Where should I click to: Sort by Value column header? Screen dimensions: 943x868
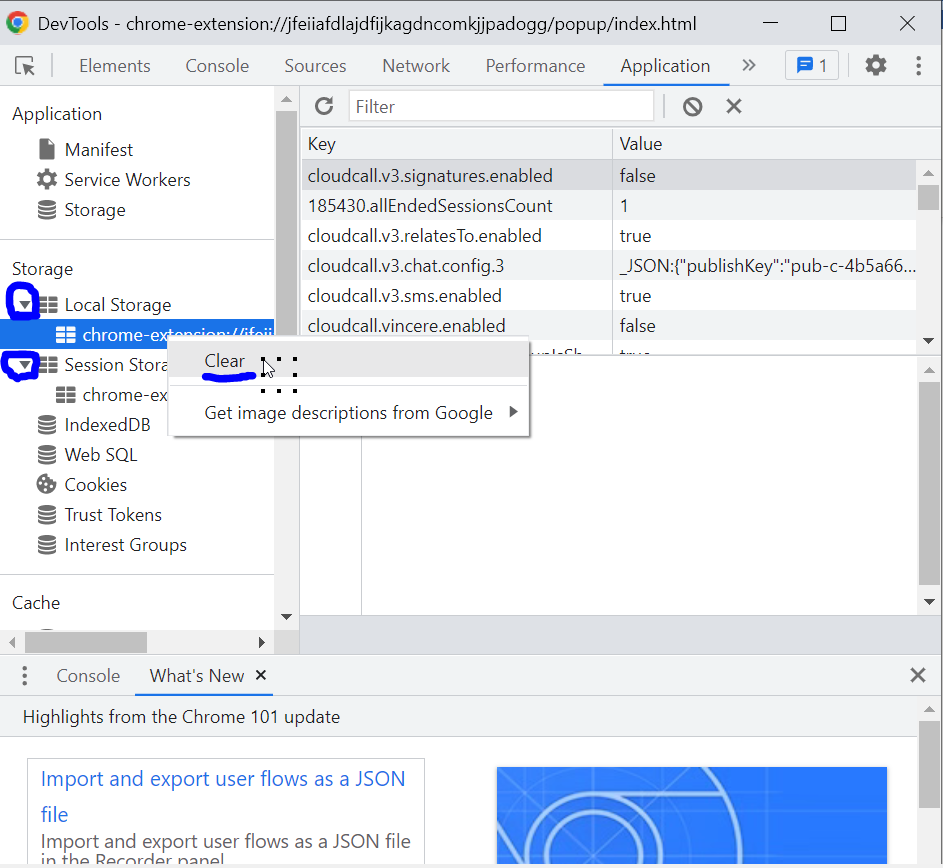click(777, 144)
